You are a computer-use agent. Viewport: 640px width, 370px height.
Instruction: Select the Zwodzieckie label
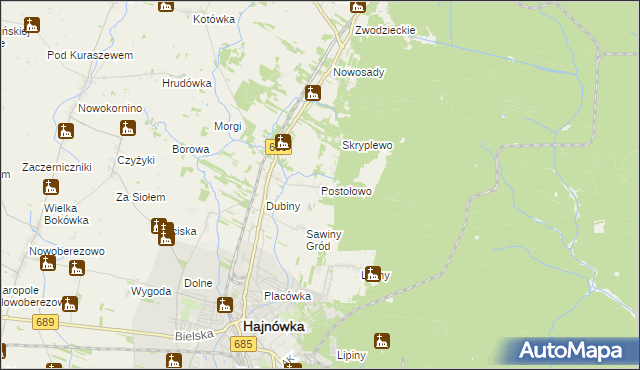(385, 30)
